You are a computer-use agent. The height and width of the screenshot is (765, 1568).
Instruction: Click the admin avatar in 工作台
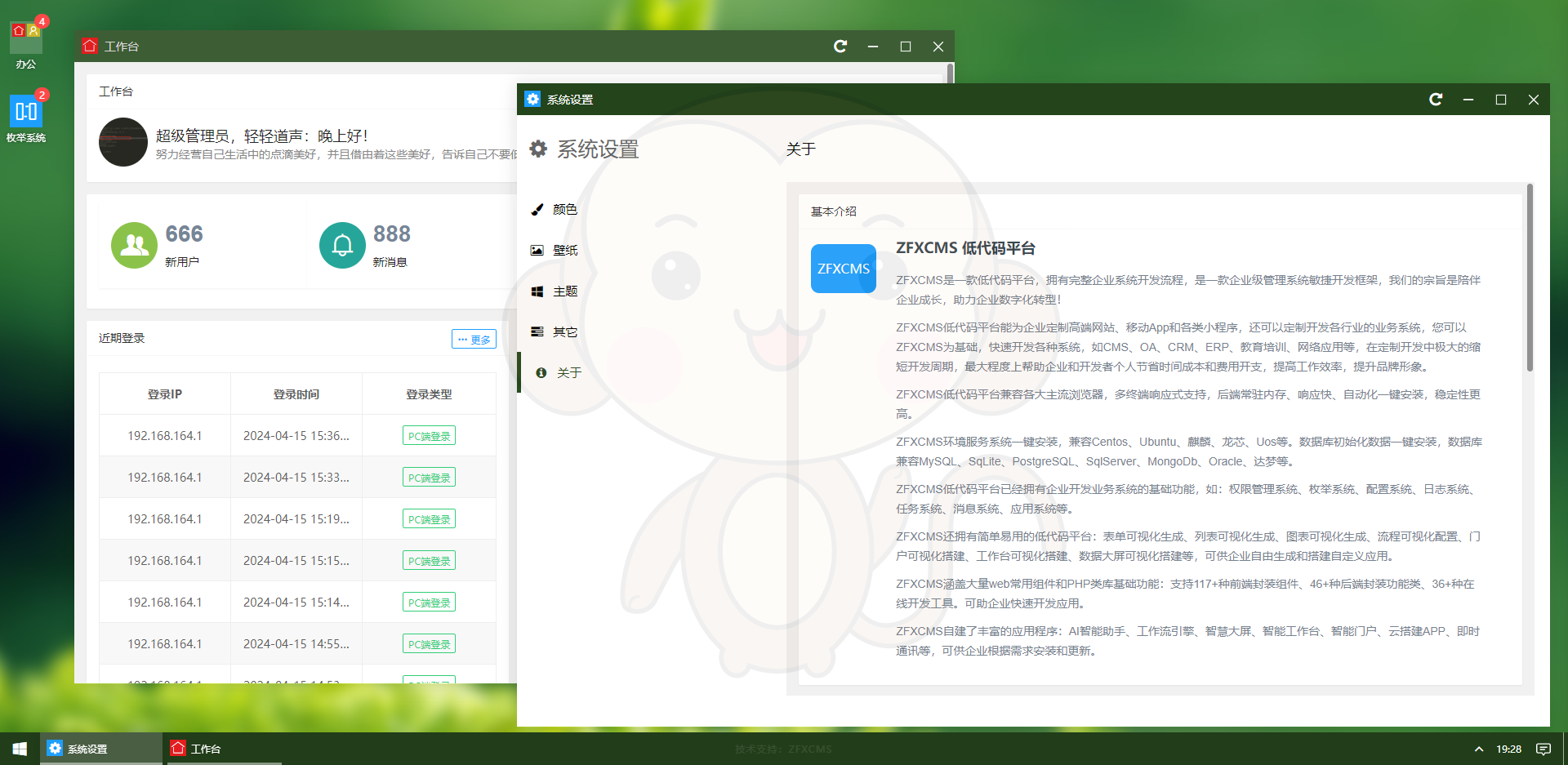(x=123, y=142)
